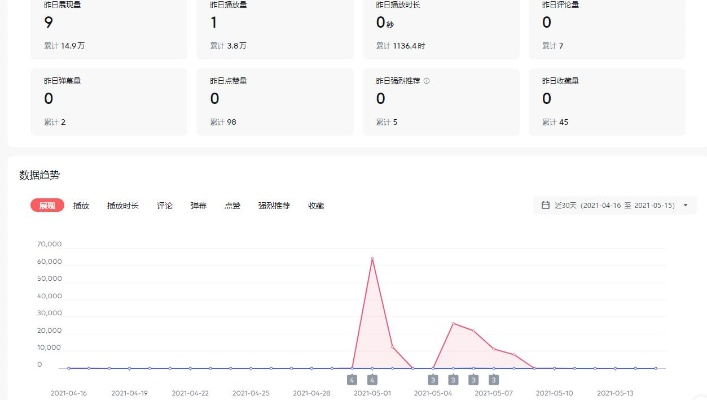Click the calendar icon in date range picker

click(545, 205)
